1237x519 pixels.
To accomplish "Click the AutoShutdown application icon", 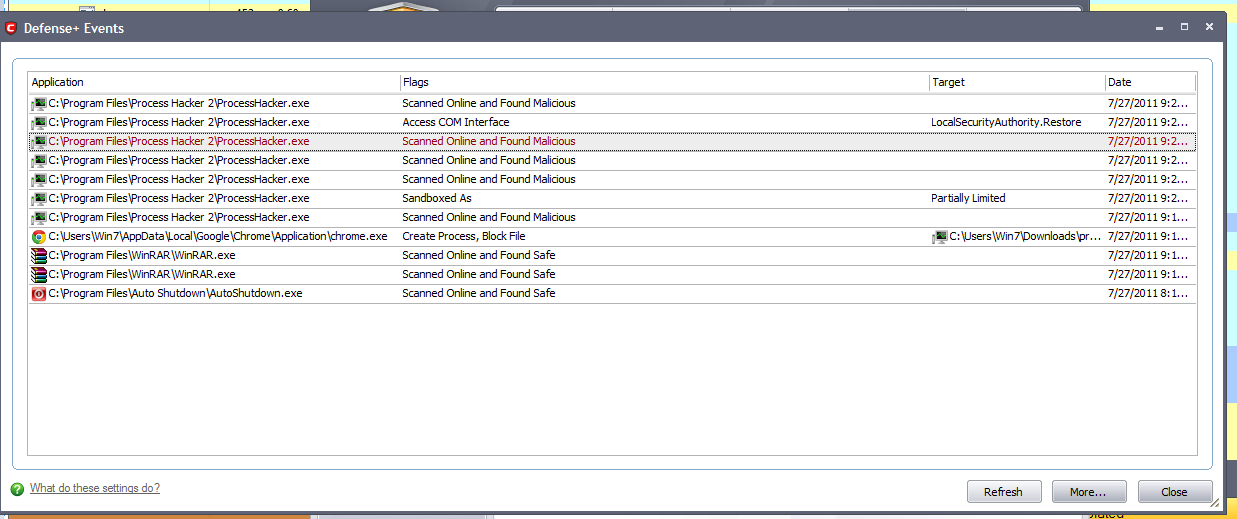I will point(39,293).
